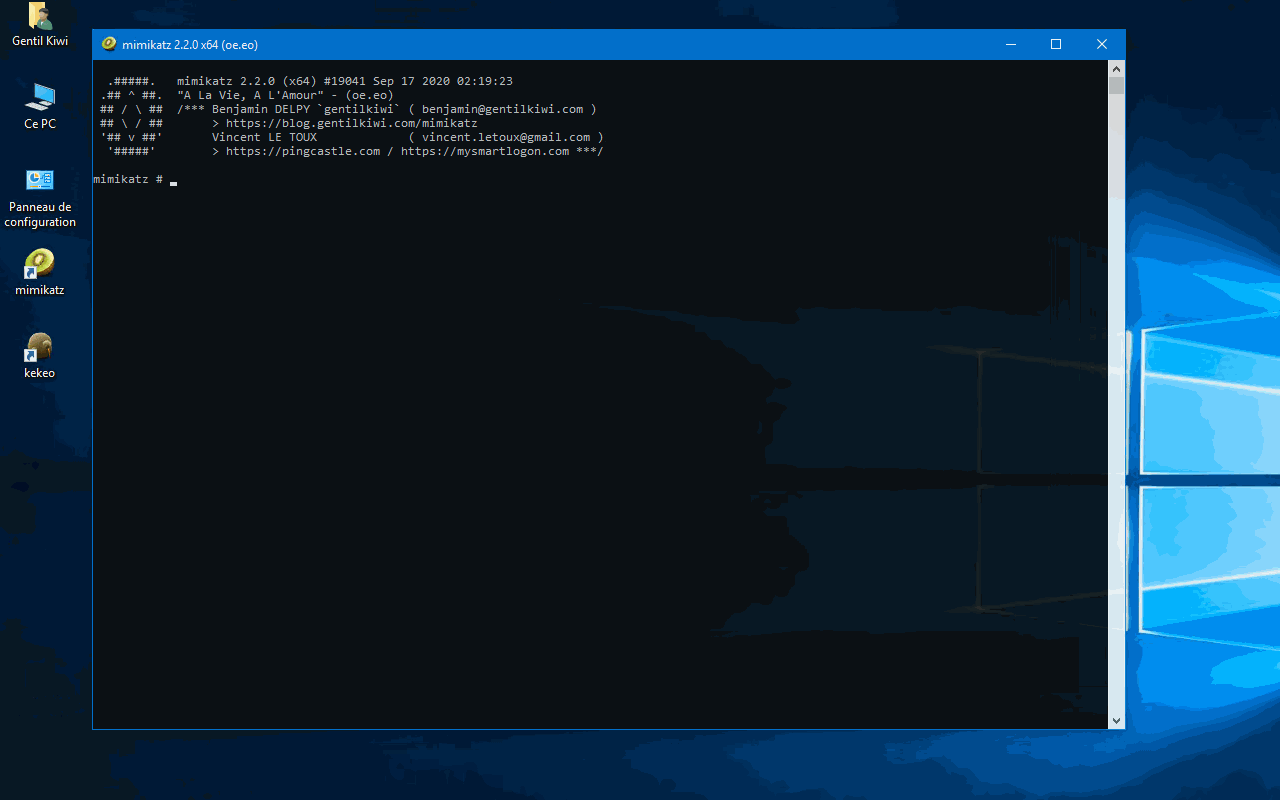Open the Gentil Kiwi folder on the desktop
Viewport: 1280px width, 800px height.
click(39, 17)
